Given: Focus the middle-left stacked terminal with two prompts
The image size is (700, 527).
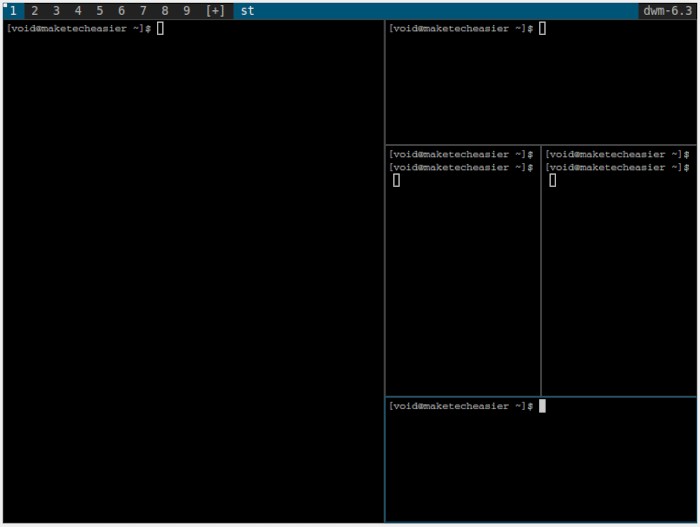Looking at the screenshot, I should click(x=462, y=271).
